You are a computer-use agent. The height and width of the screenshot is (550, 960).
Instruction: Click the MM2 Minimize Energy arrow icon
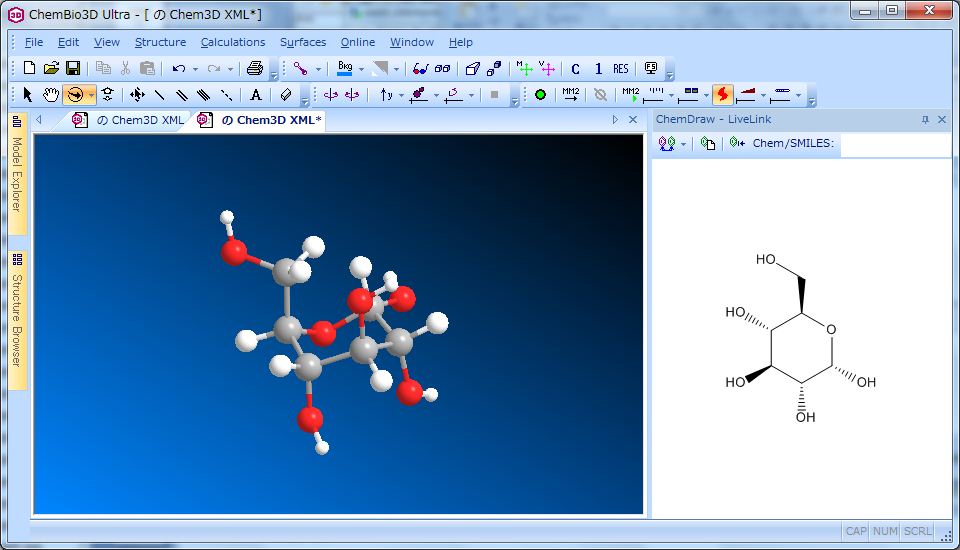tap(571, 94)
